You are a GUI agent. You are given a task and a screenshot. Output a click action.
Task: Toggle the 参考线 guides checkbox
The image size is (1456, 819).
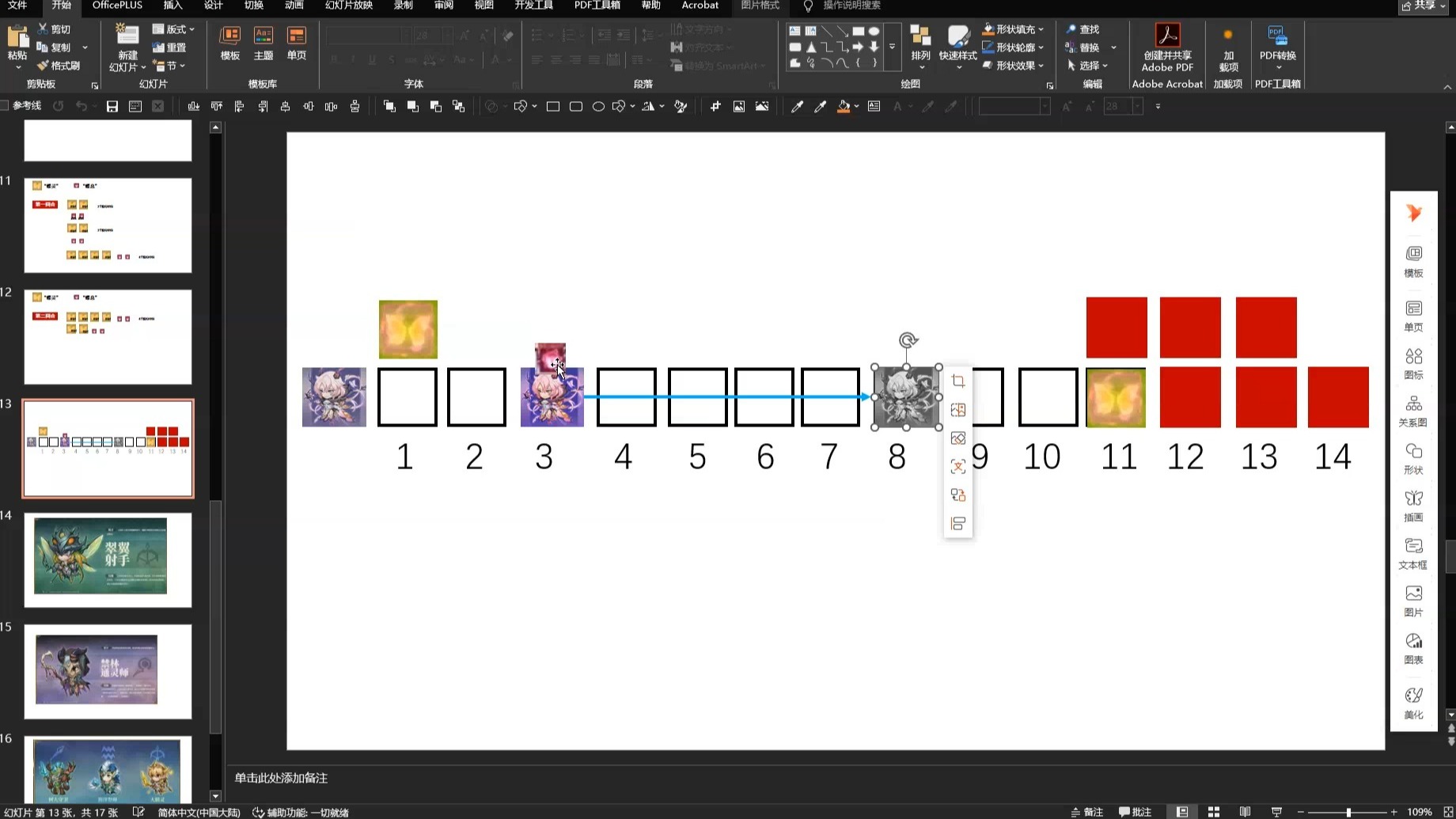pyautogui.click(x=5, y=105)
